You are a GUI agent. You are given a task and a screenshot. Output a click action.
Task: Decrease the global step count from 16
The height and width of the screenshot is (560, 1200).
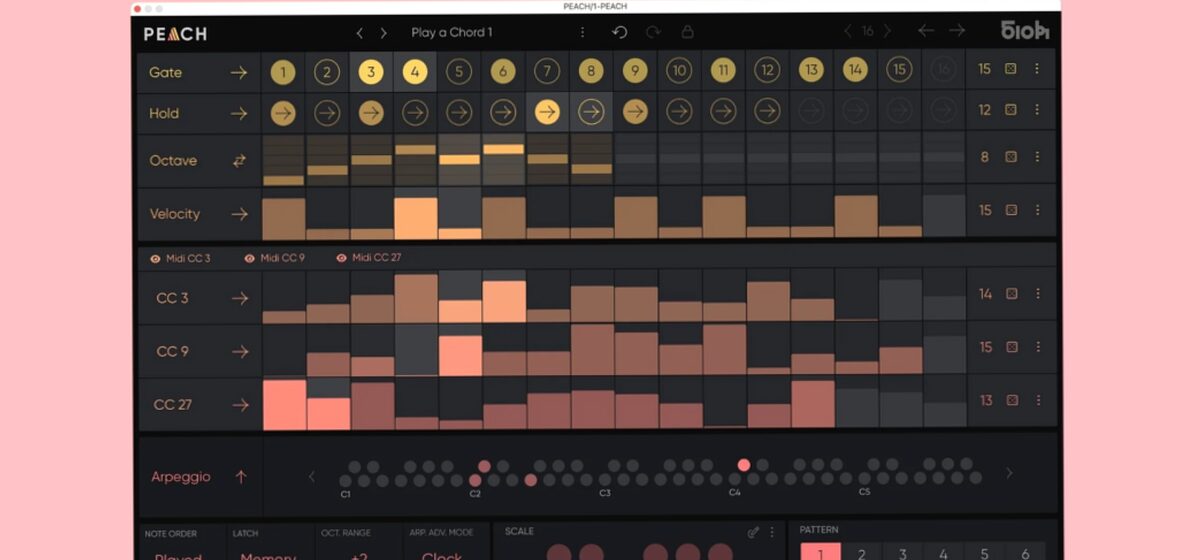click(x=848, y=31)
